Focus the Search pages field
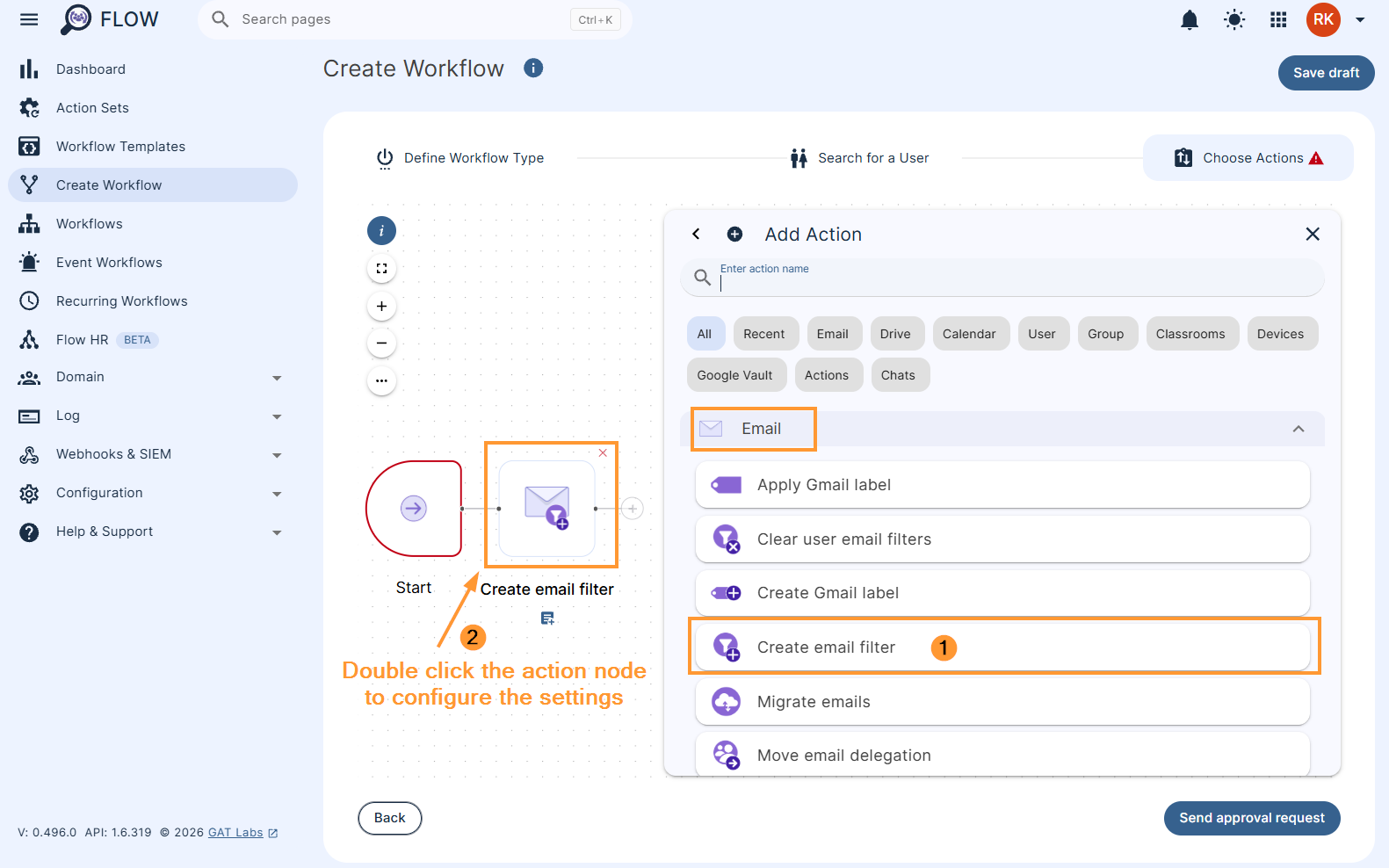 pyautogui.click(x=415, y=19)
